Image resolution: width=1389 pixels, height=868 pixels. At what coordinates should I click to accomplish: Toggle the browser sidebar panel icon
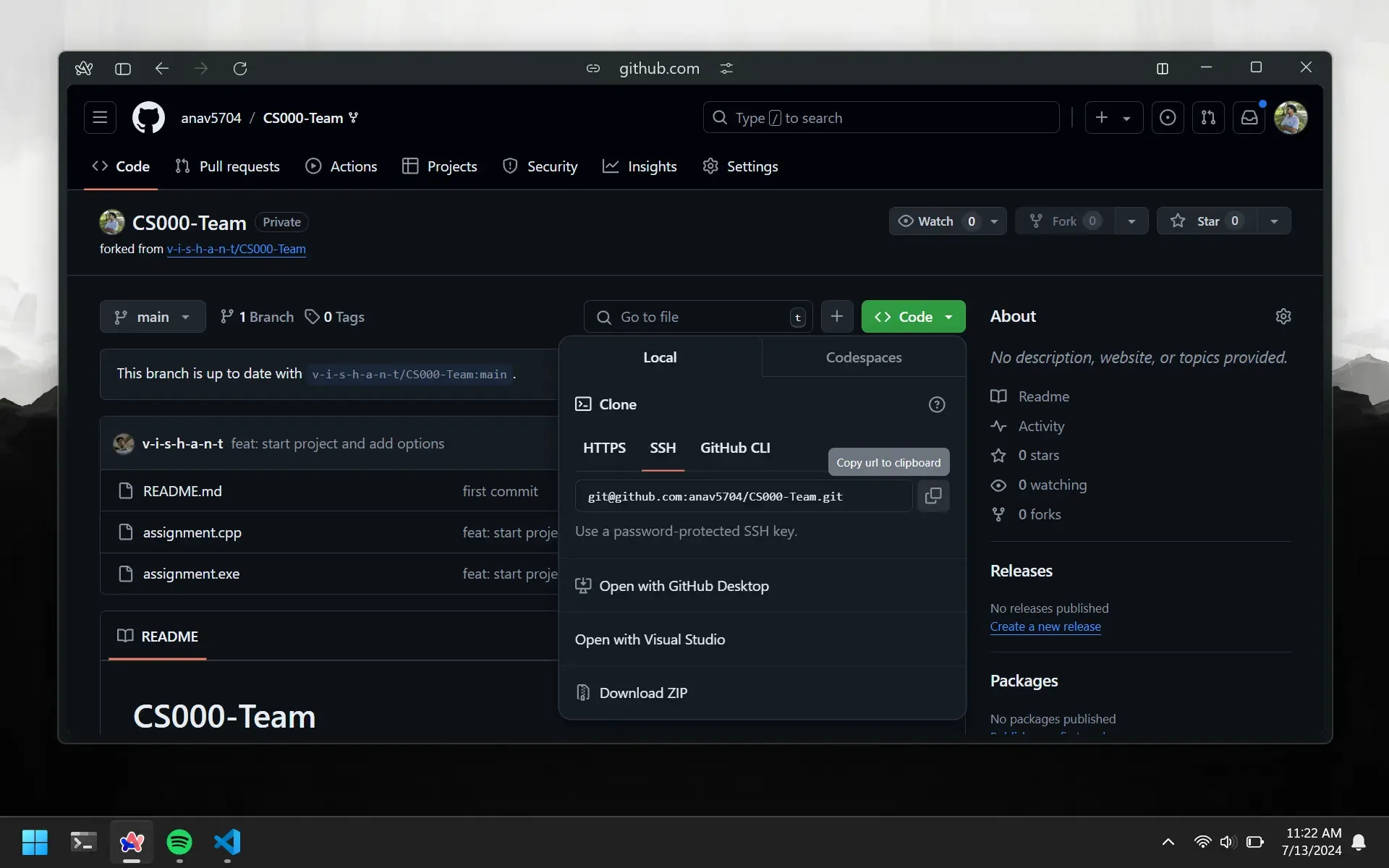click(x=123, y=68)
